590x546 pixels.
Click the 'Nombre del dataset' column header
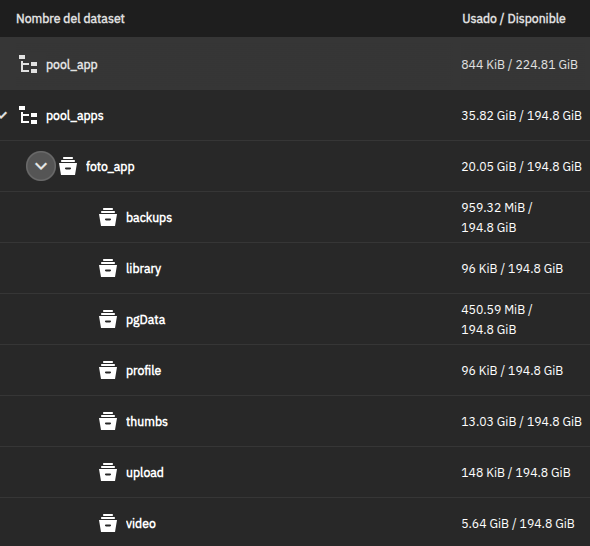70,19
